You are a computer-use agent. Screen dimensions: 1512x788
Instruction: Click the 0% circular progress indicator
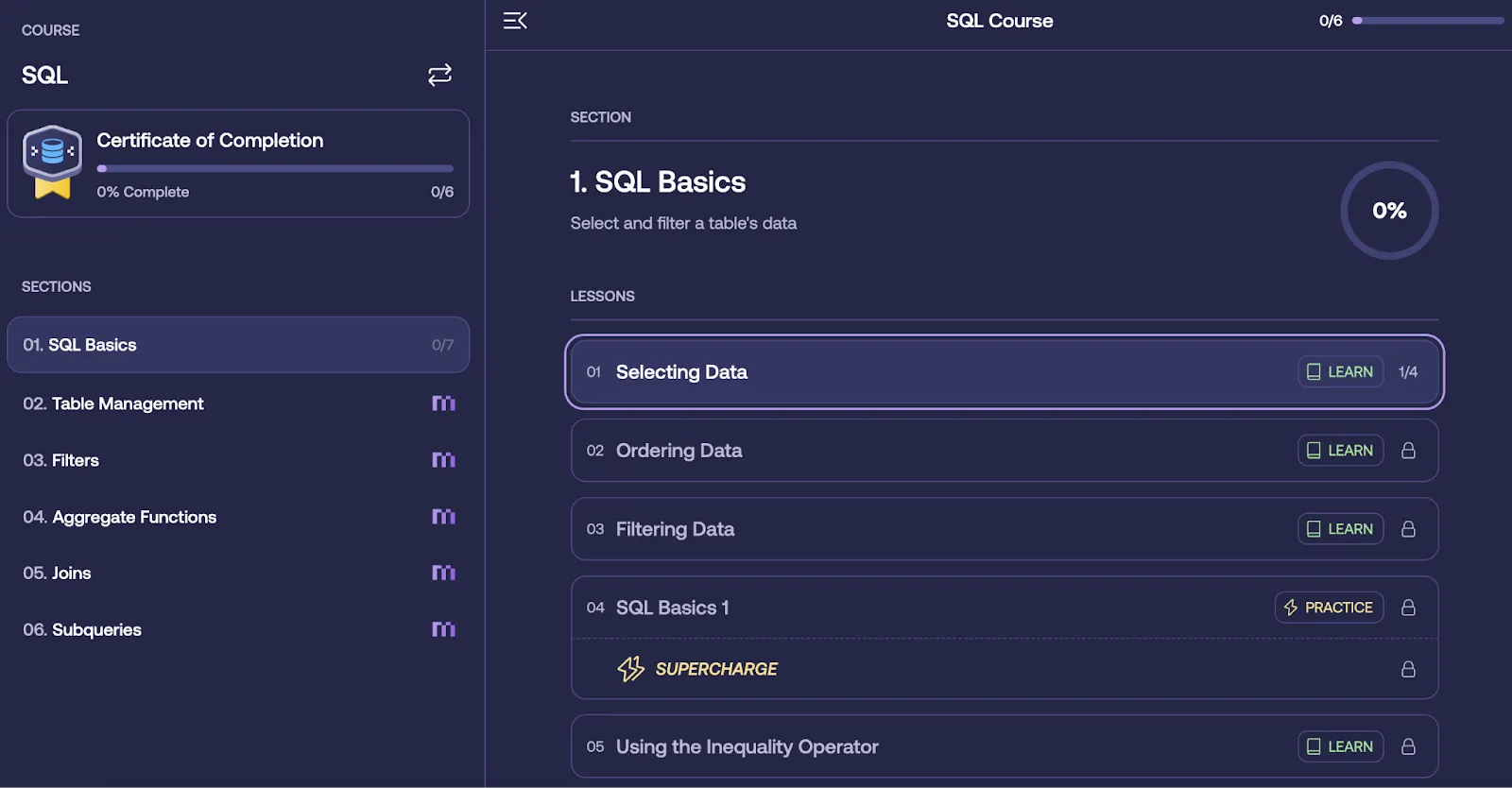pos(1389,211)
